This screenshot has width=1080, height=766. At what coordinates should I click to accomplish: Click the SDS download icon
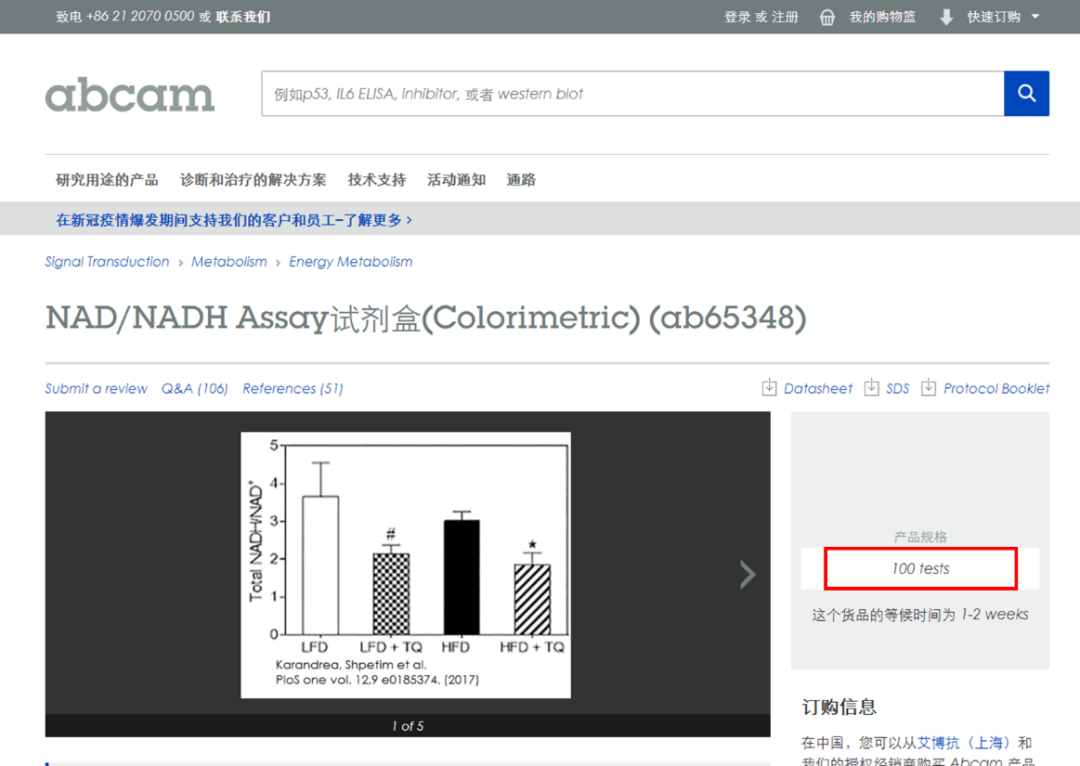pos(871,387)
